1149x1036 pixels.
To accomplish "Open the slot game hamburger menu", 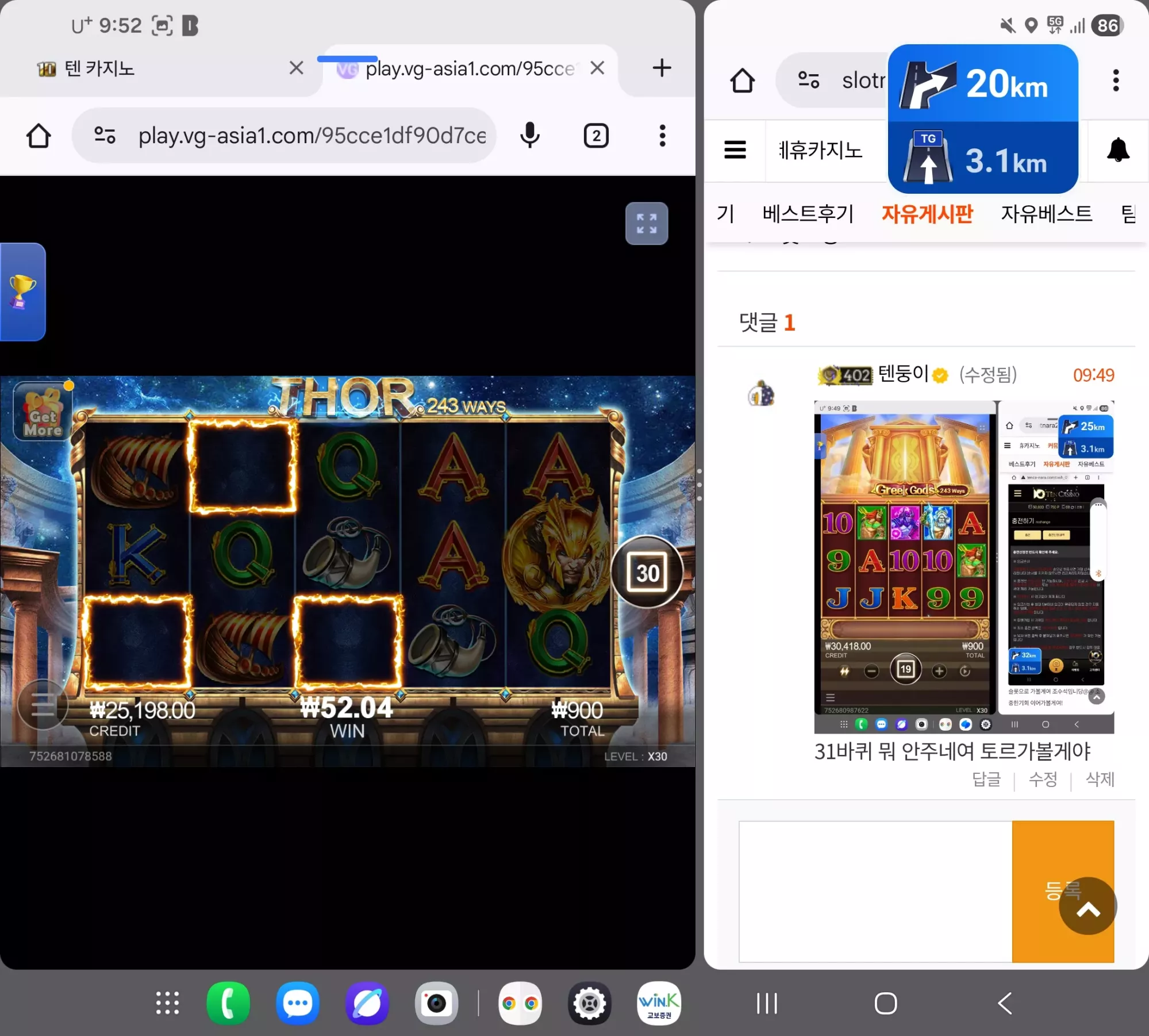I will [43, 704].
